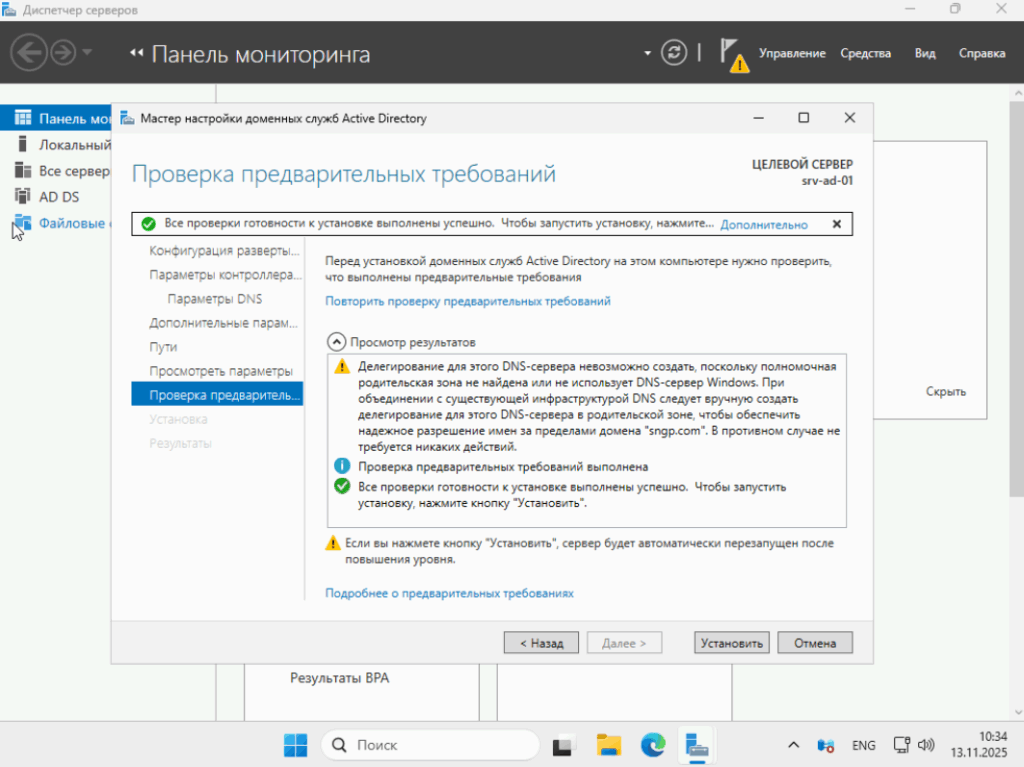
Task: Open File Explorer from the taskbar
Action: pyautogui.click(x=609, y=745)
